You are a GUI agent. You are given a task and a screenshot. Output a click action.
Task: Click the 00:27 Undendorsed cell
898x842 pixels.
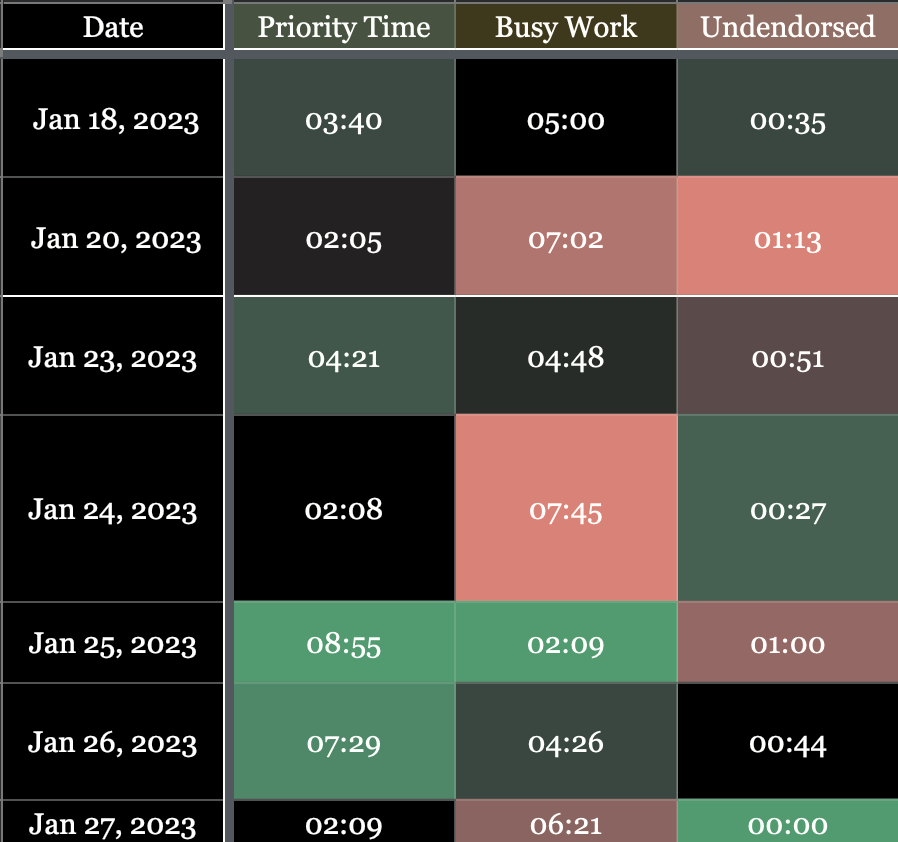tap(788, 510)
